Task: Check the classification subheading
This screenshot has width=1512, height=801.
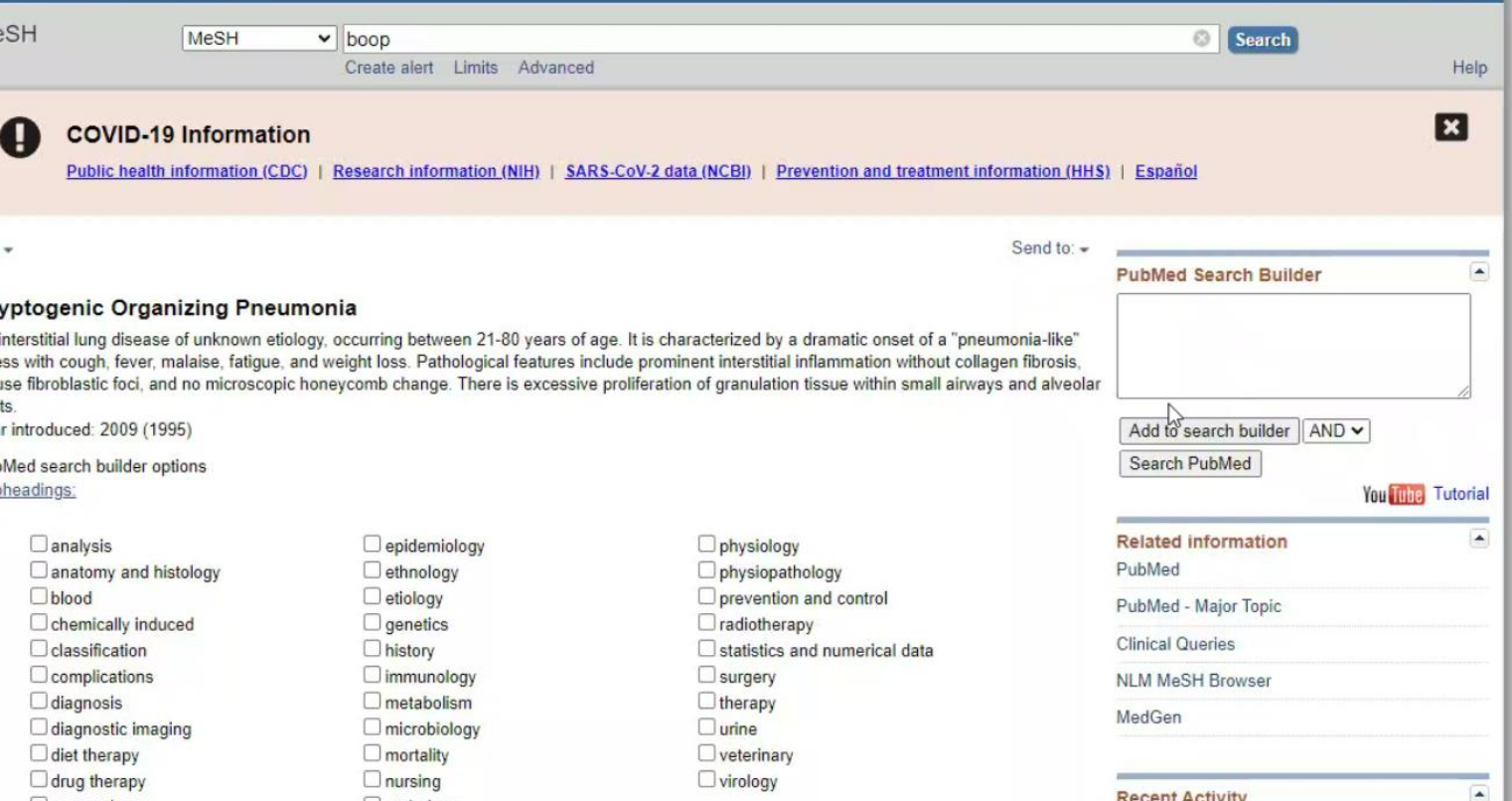Action: coord(39,648)
